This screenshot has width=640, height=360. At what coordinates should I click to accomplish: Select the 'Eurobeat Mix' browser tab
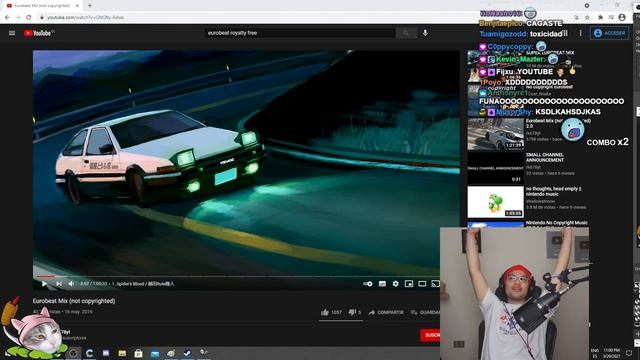(x=43, y=6)
